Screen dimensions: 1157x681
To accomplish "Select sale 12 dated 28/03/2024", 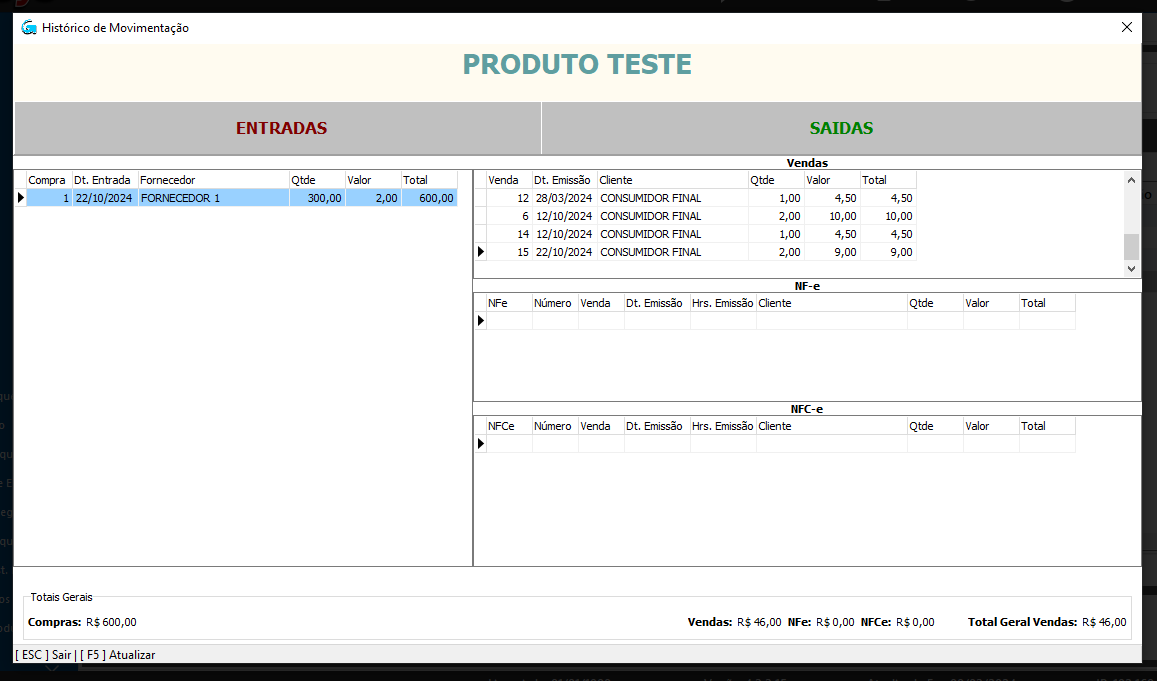I will pos(650,198).
